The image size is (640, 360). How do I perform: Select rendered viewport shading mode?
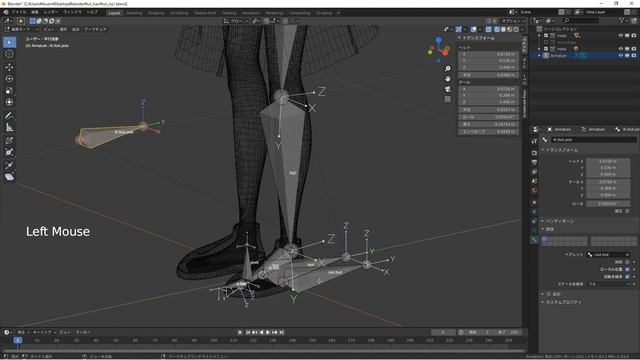point(516,29)
